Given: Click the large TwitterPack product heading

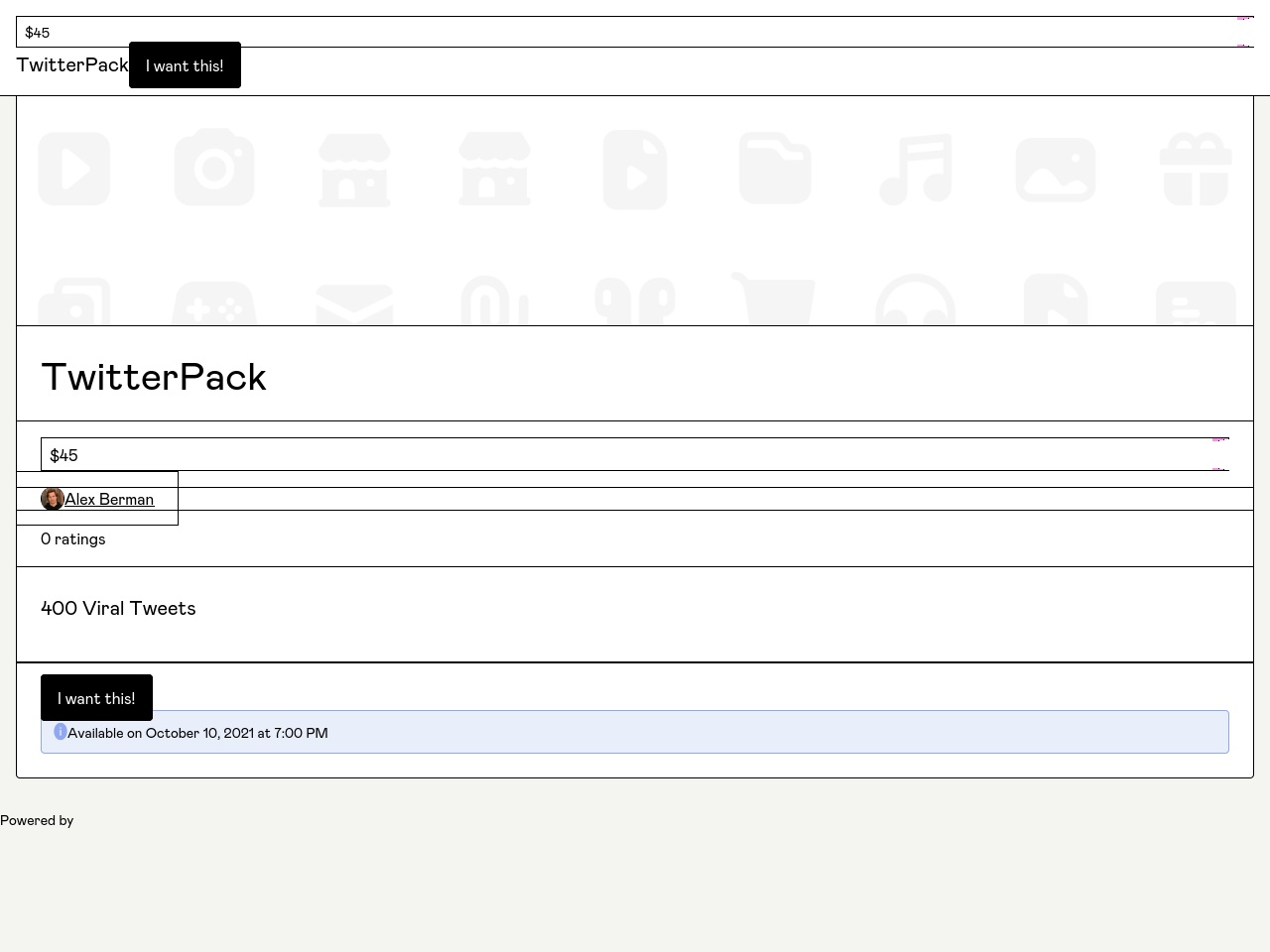Looking at the screenshot, I should point(154,377).
